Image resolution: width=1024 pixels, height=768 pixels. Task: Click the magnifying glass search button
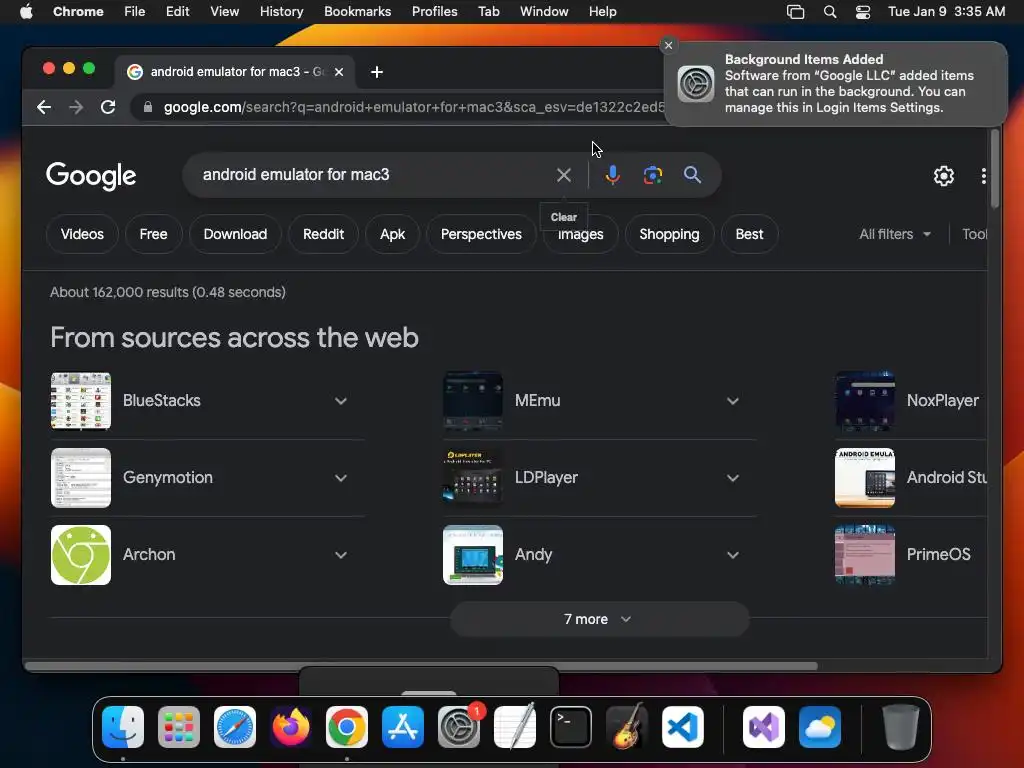692,175
